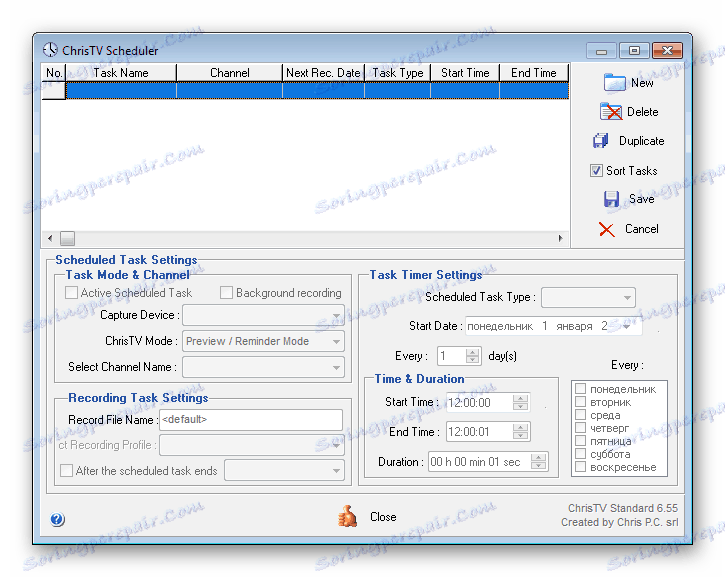Screen dimensions: 725x577
Task: Click the End Time column header
Action: [534, 73]
